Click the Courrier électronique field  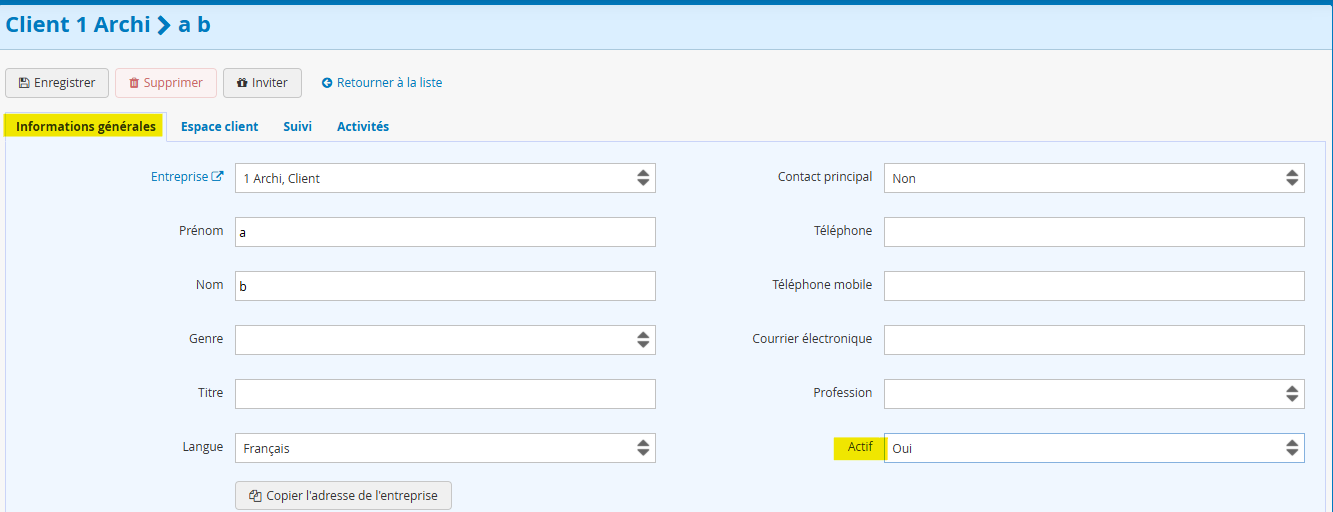1094,340
